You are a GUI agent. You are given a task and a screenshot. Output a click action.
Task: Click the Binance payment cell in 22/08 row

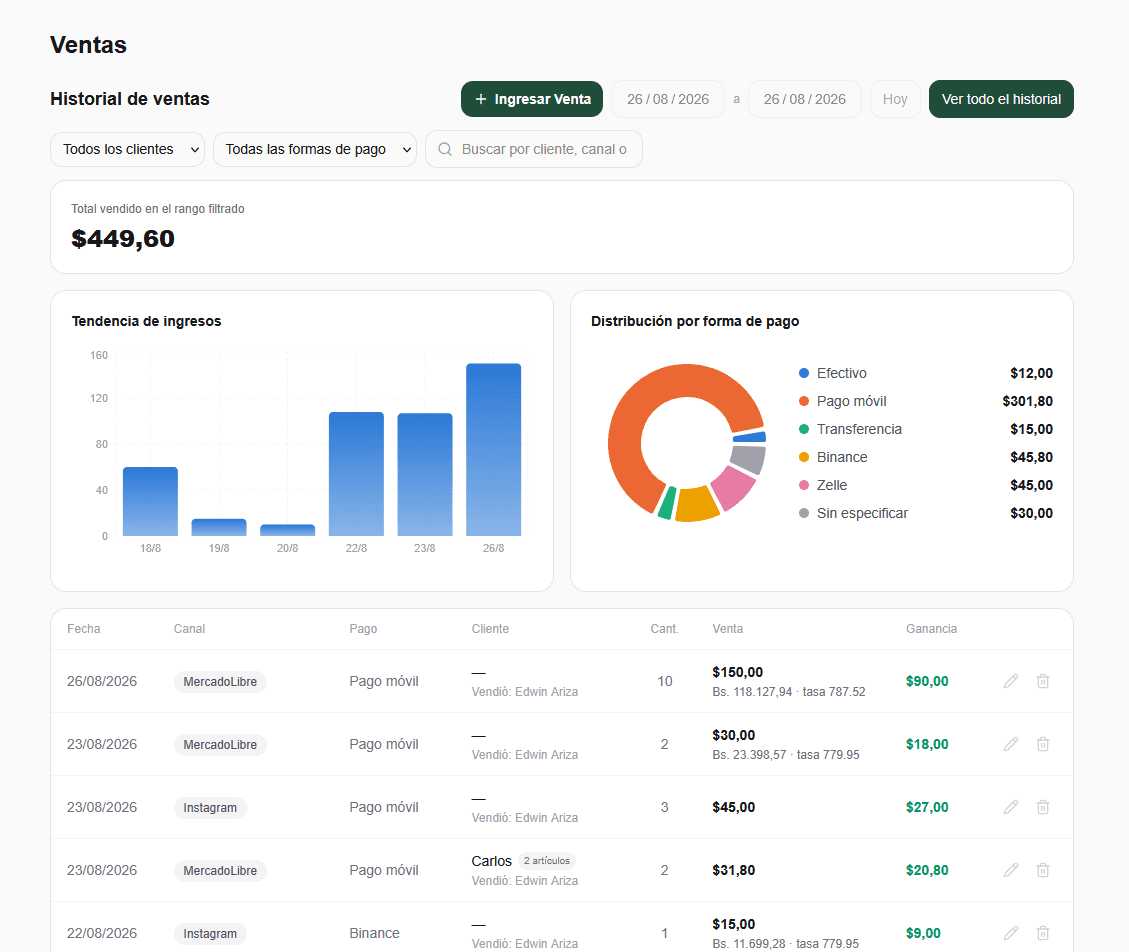(x=374, y=933)
